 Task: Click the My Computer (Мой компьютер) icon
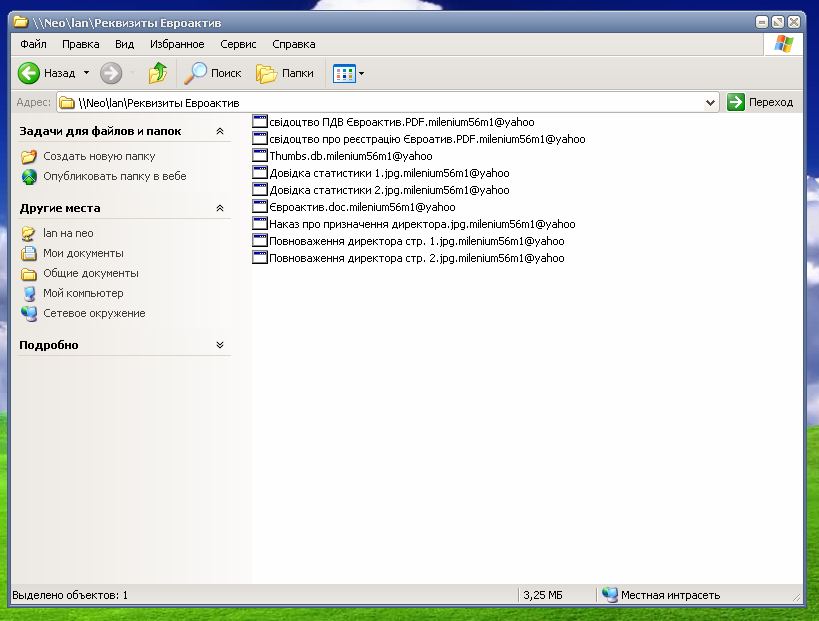29,293
